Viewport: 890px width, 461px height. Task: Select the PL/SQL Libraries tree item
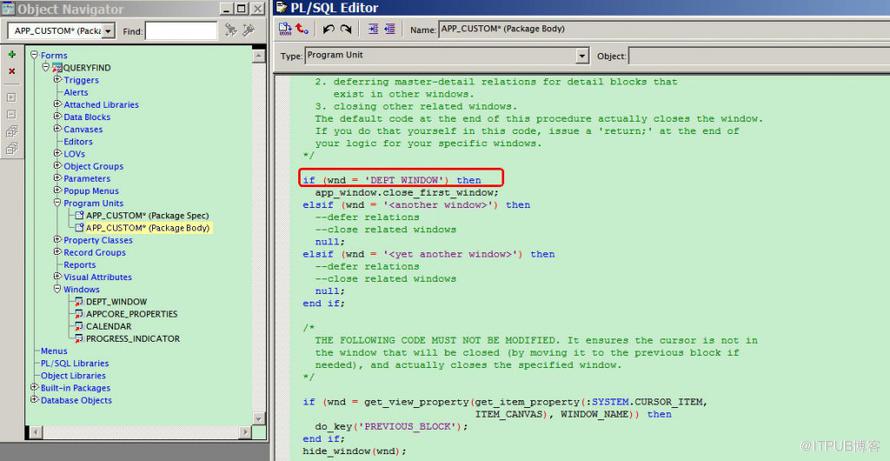74,363
